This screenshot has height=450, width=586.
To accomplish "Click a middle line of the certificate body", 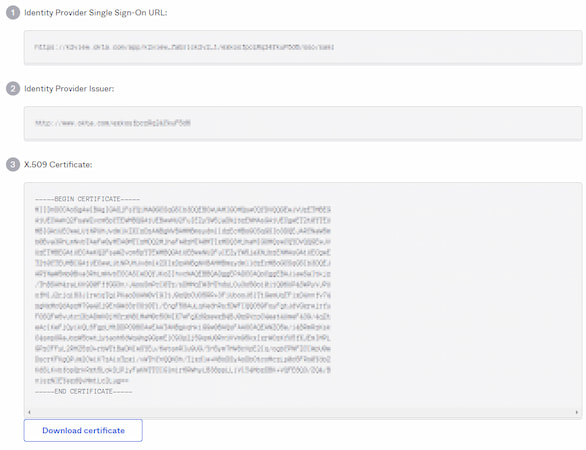I will (x=183, y=295).
